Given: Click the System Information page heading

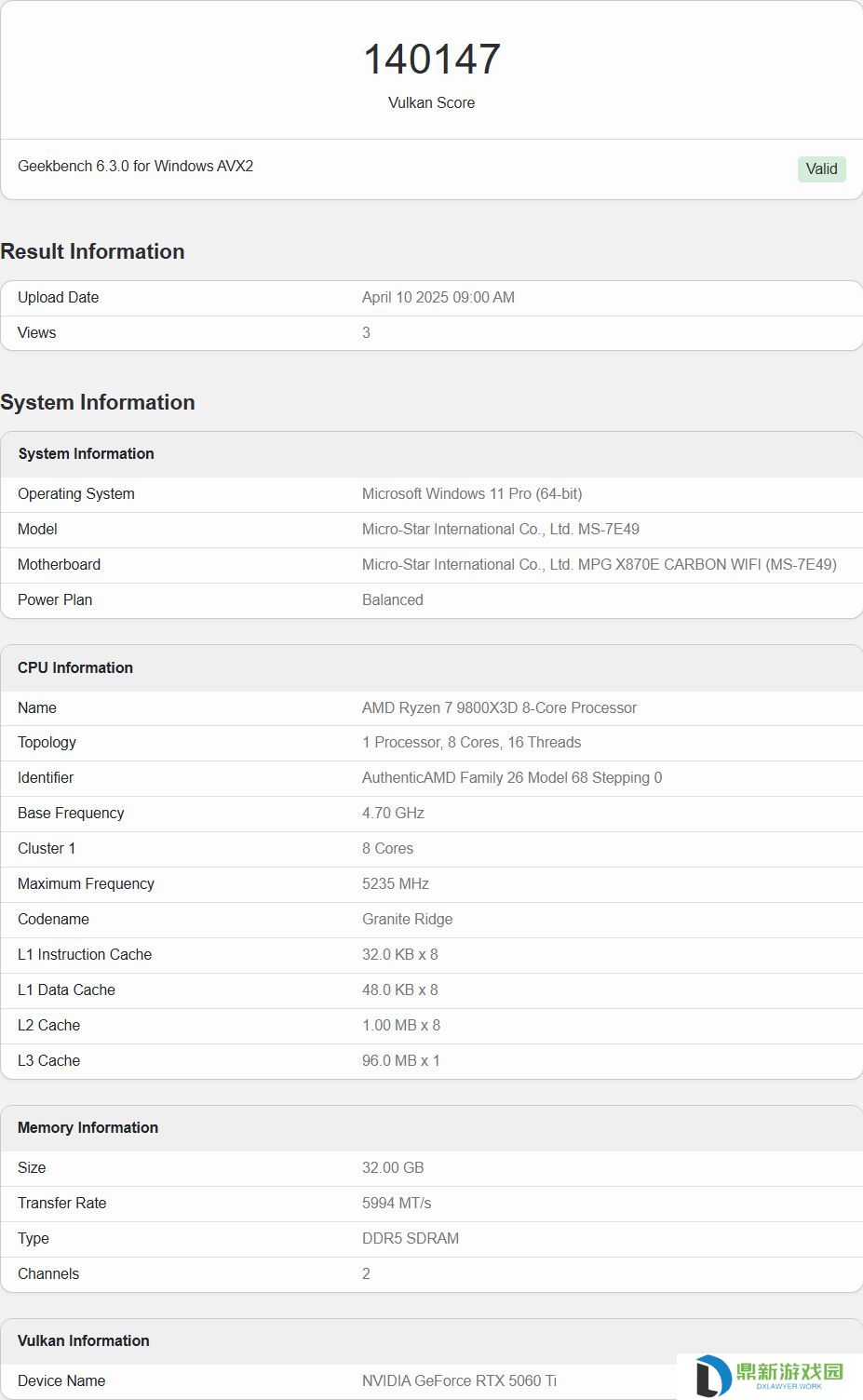Looking at the screenshot, I should 98,402.
